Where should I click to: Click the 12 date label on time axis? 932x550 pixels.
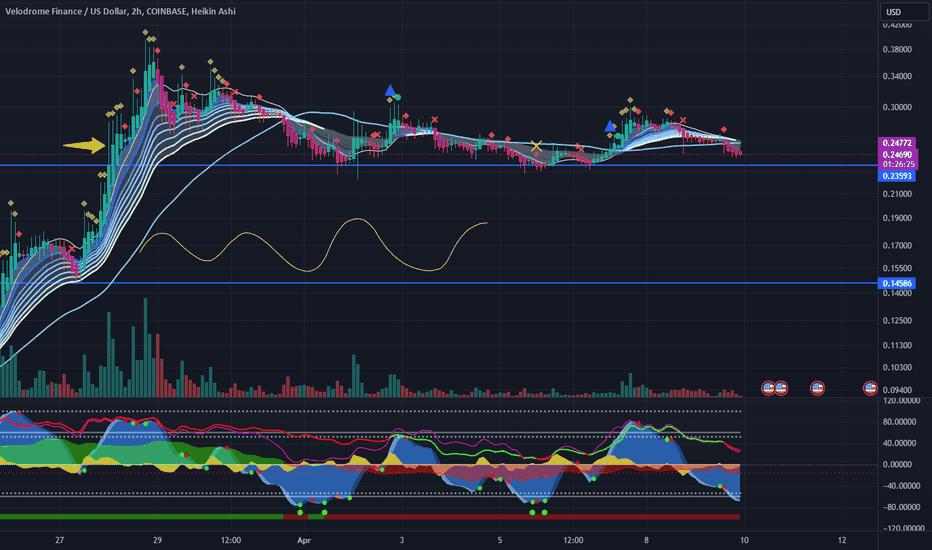[x=842, y=540]
